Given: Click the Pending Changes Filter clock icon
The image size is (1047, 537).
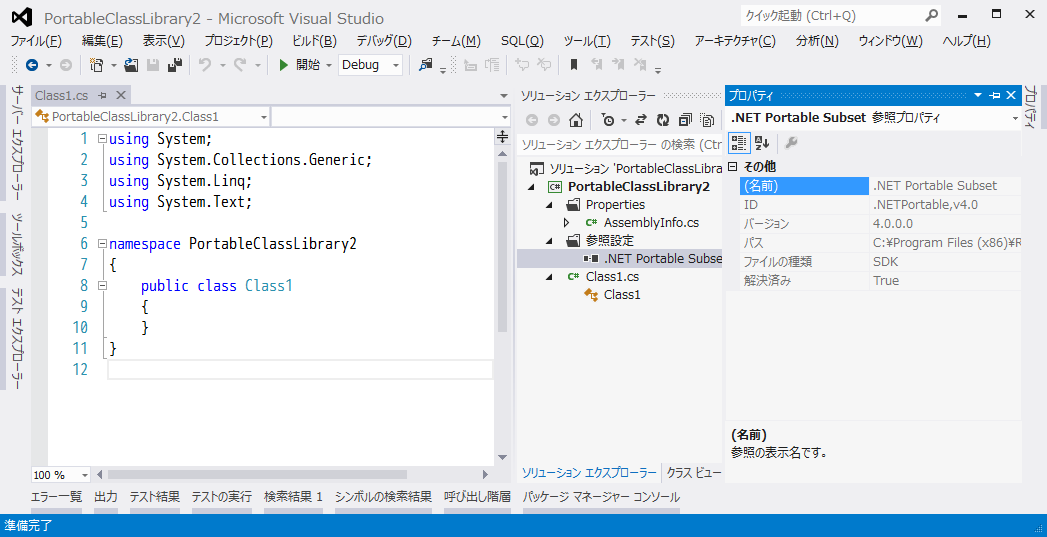Looking at the screenshot, I should tap(608, 120).
